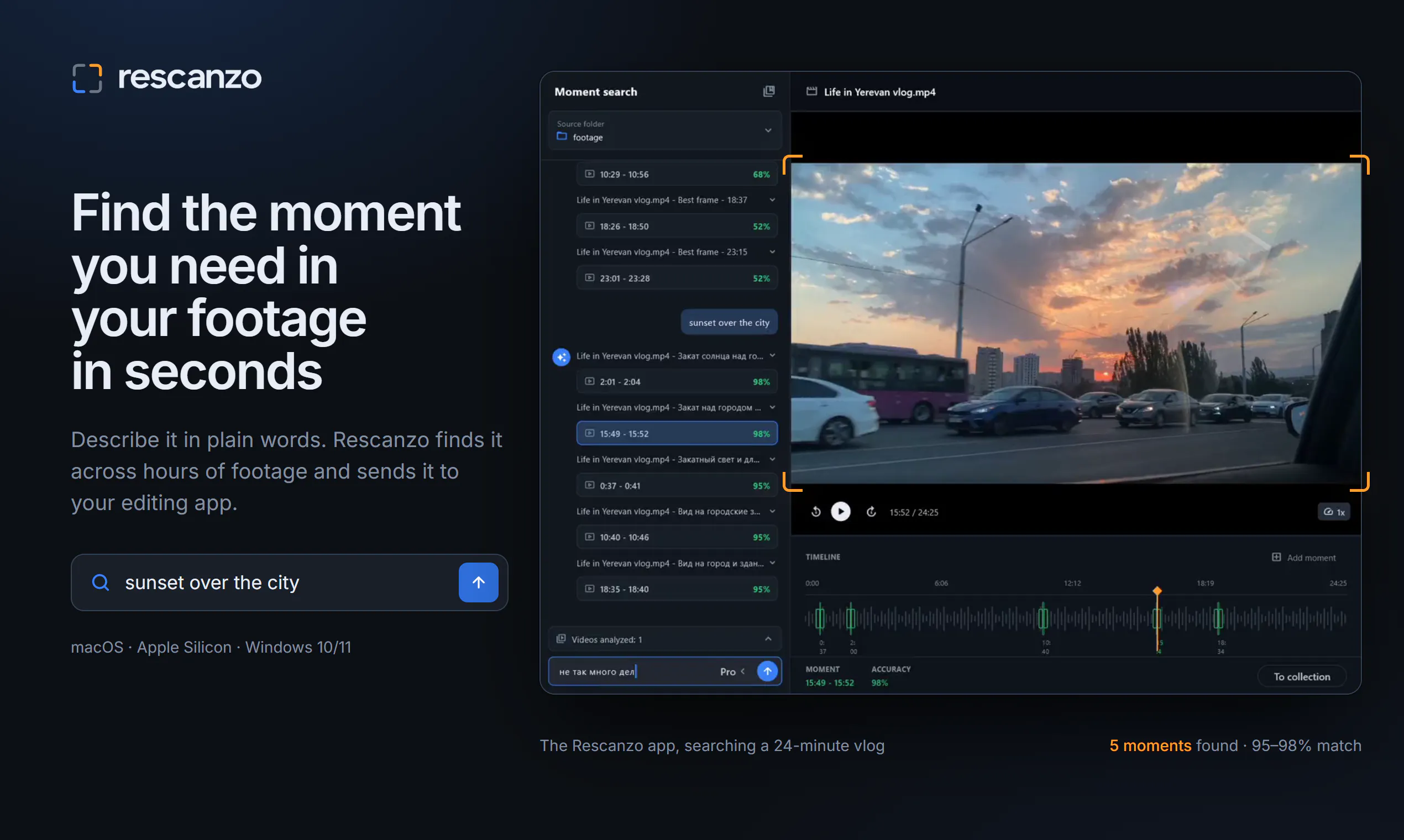The image size is (1404, 840).
Task: Click the 'sunset over the city' landing search field
Action: click(x=289, y=582)
